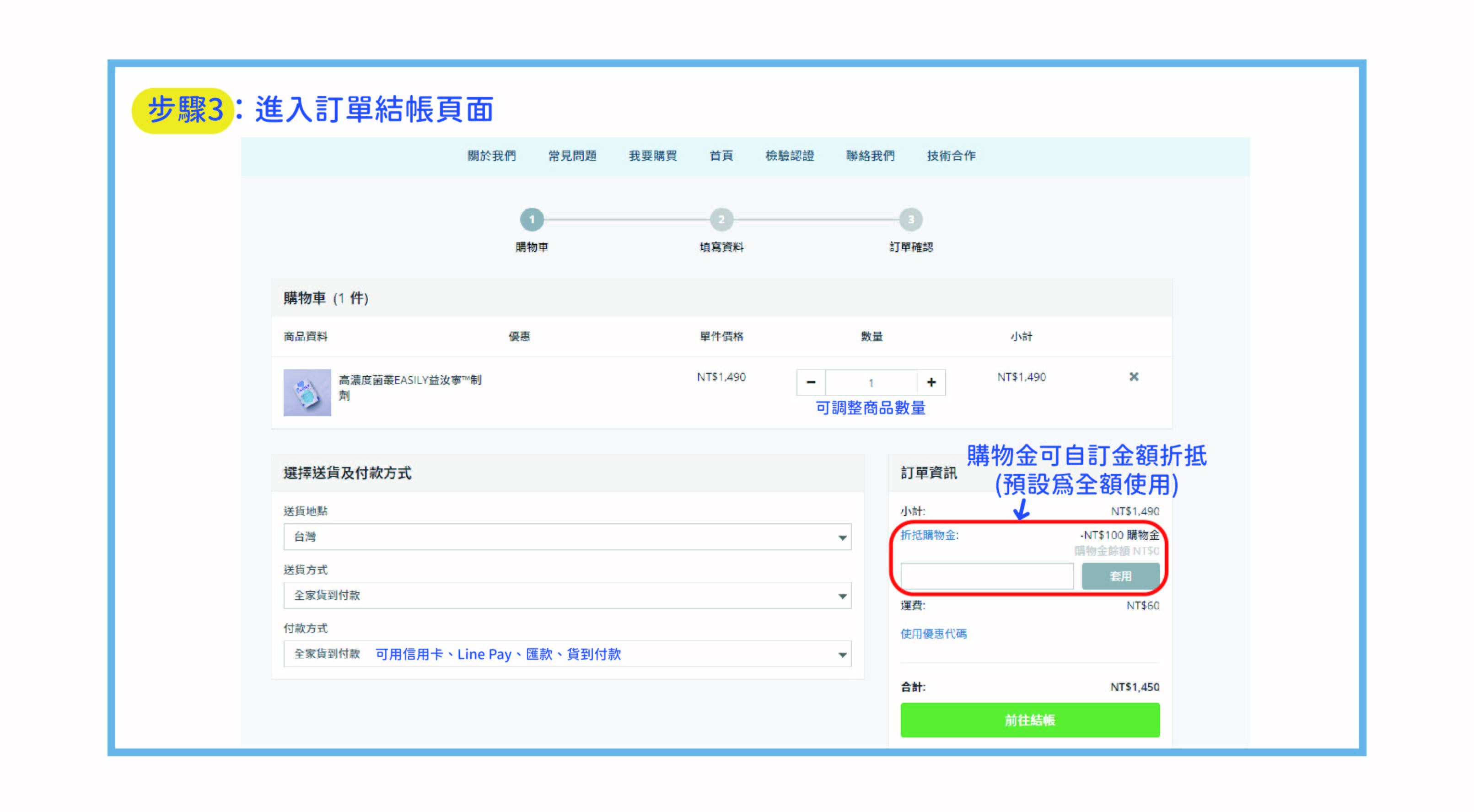Screen dimensions: 1474x812
Task: Click step 3 訂單確認 circle
Action: click(x=910, y=219)
